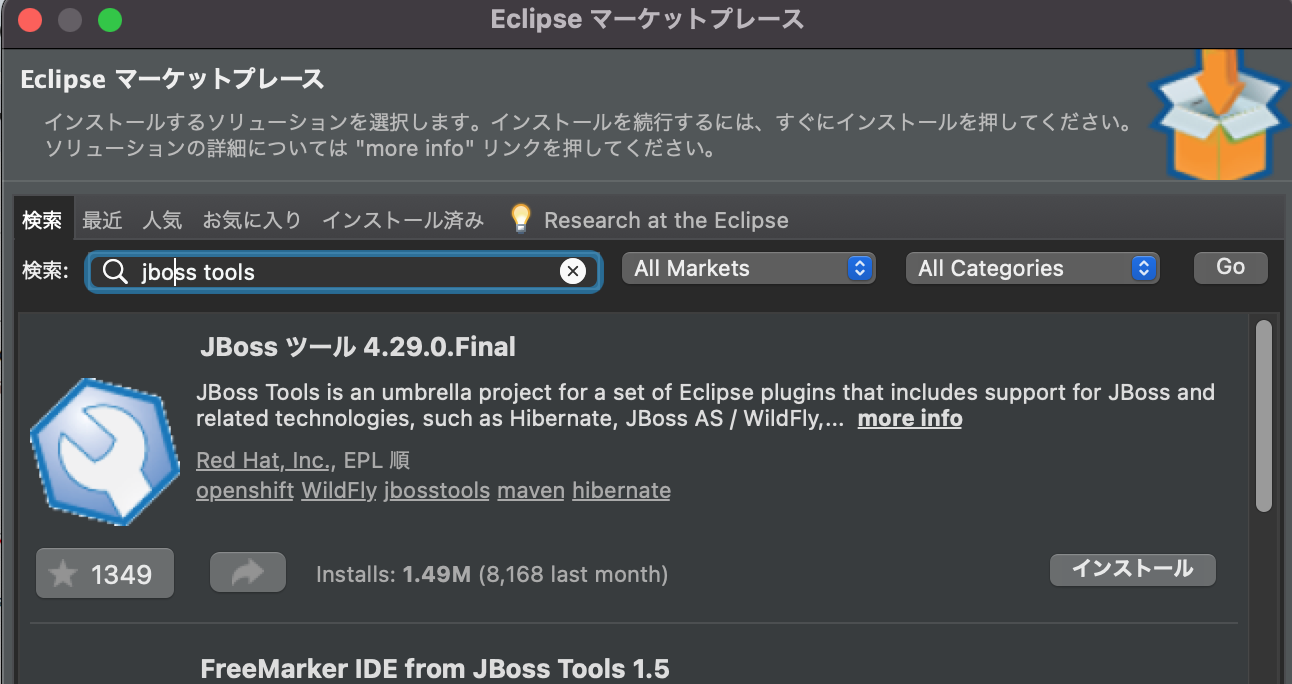Click the magnifying glass search icon

tap(115, 271)
